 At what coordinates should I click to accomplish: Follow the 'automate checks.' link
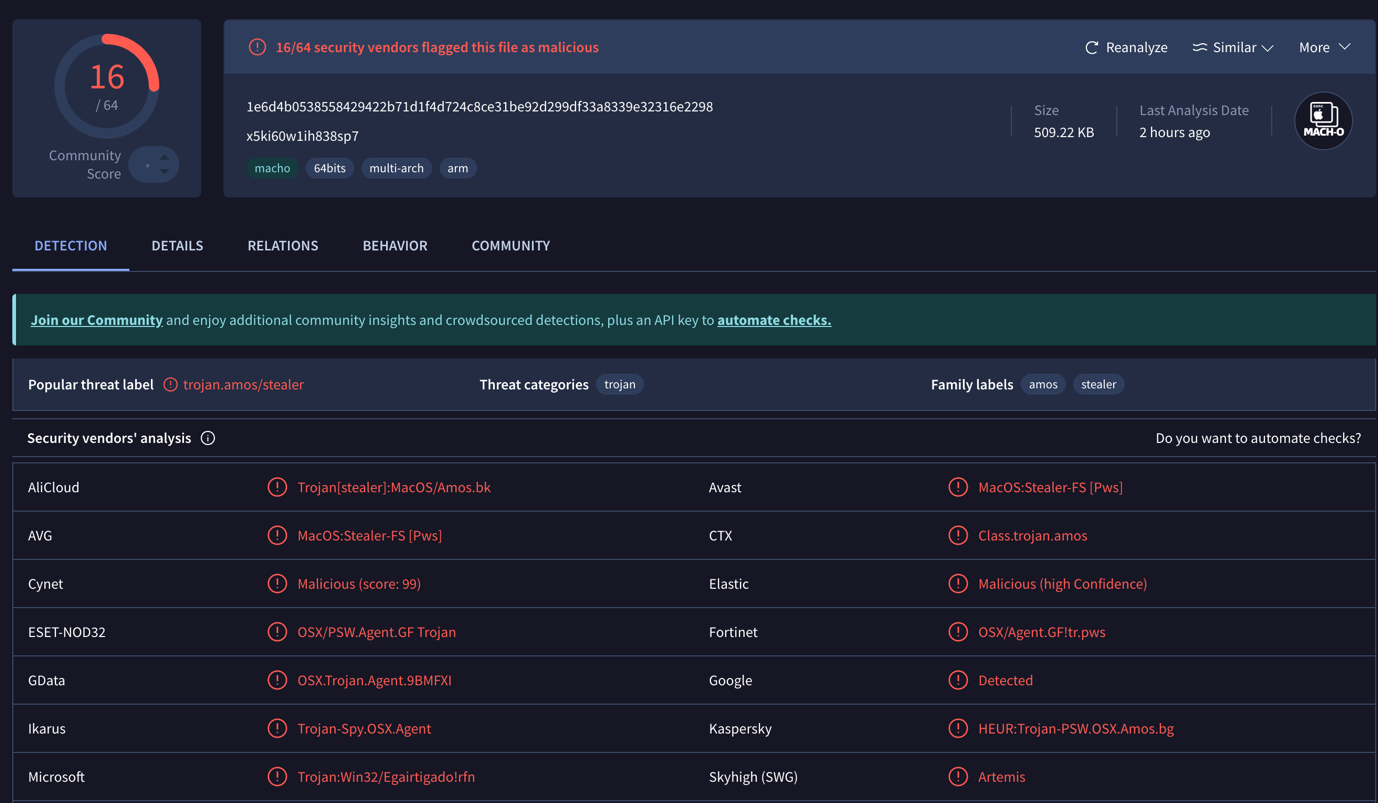pos(774,320)
